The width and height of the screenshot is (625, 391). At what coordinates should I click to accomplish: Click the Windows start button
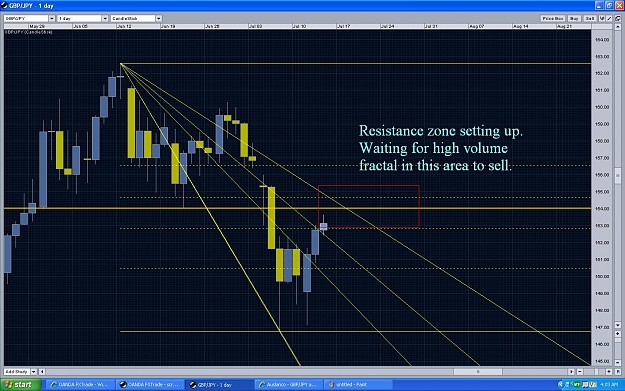tap(21, 385)
